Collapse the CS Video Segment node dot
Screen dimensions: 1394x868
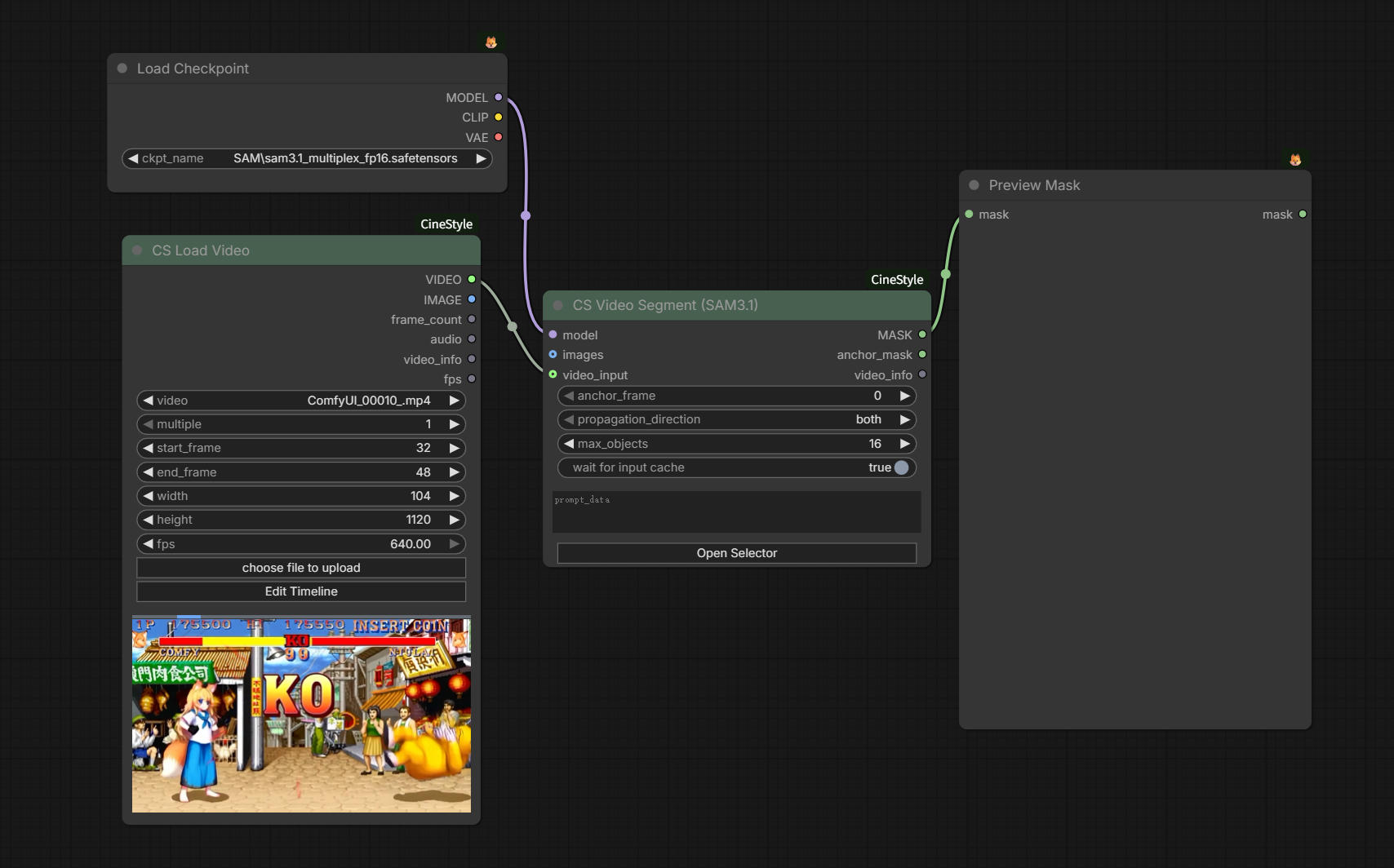[x=558, y=305]
